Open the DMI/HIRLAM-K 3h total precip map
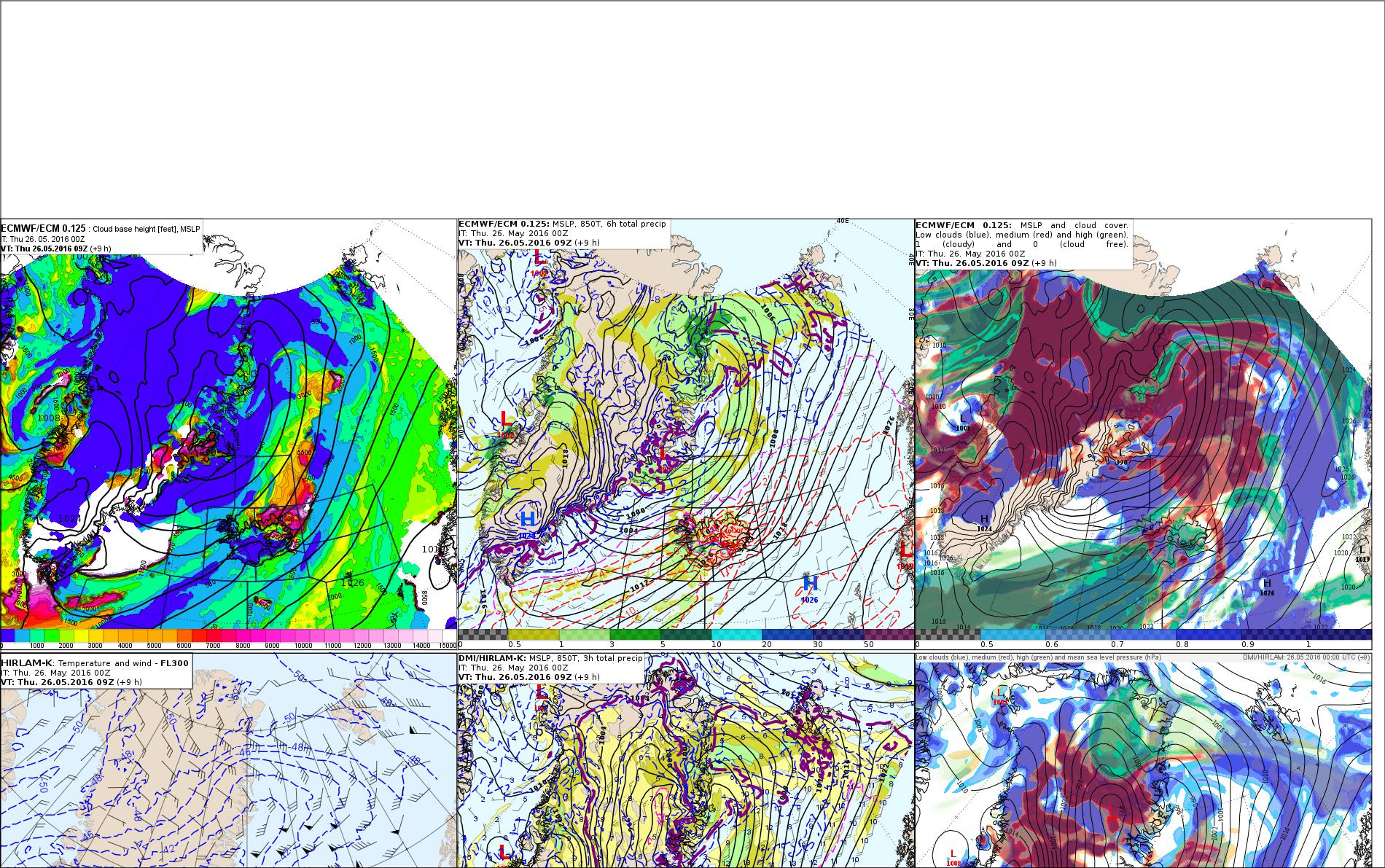This screenshot has height=868, width=1385. 686,760
